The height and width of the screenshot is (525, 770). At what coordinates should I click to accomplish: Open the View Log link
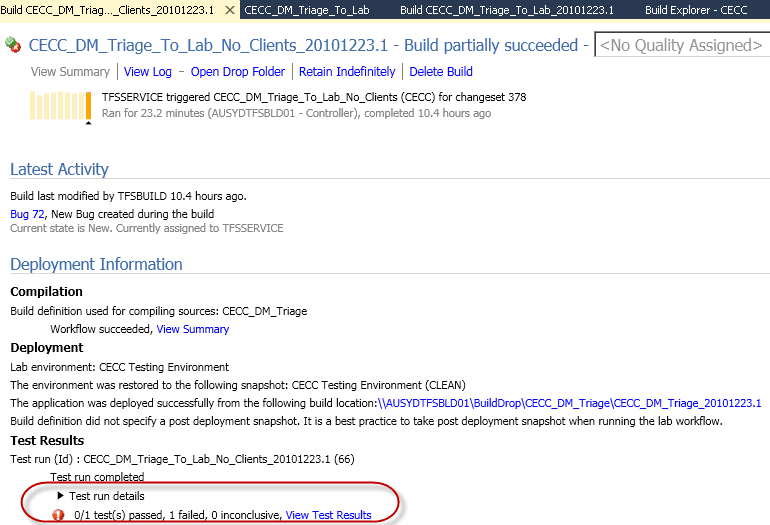point(148,72)
